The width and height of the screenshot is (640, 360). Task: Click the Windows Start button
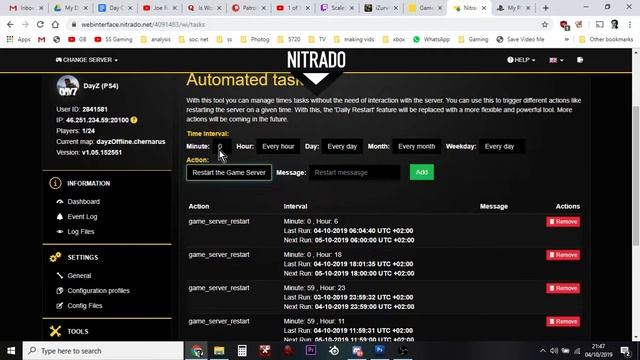pos(11,351)
